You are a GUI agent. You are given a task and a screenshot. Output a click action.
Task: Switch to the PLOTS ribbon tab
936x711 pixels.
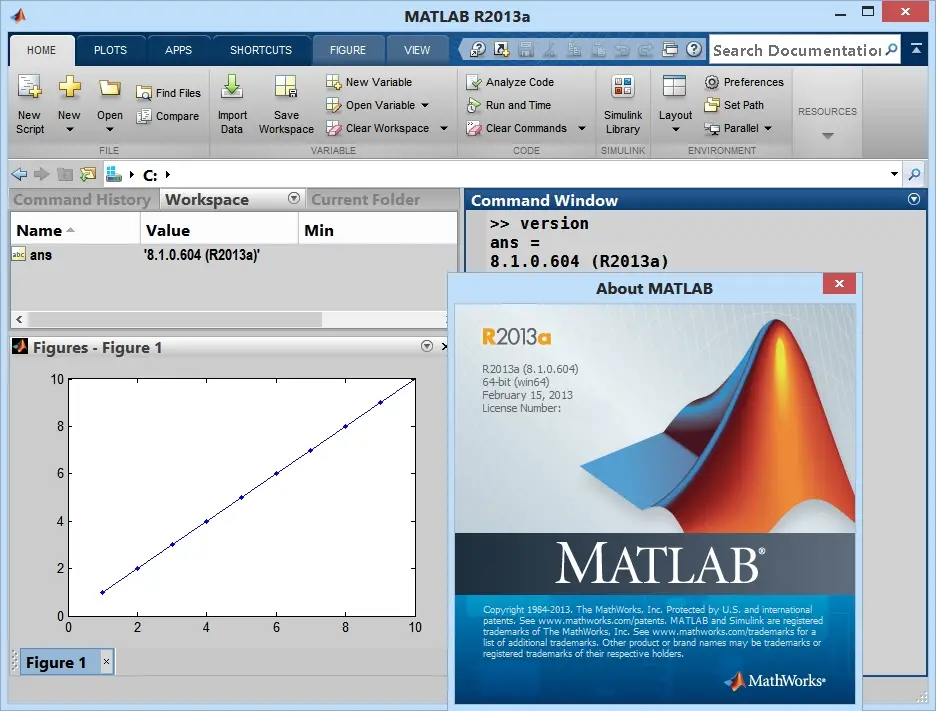pyautogui.click(x=110, y=50)
